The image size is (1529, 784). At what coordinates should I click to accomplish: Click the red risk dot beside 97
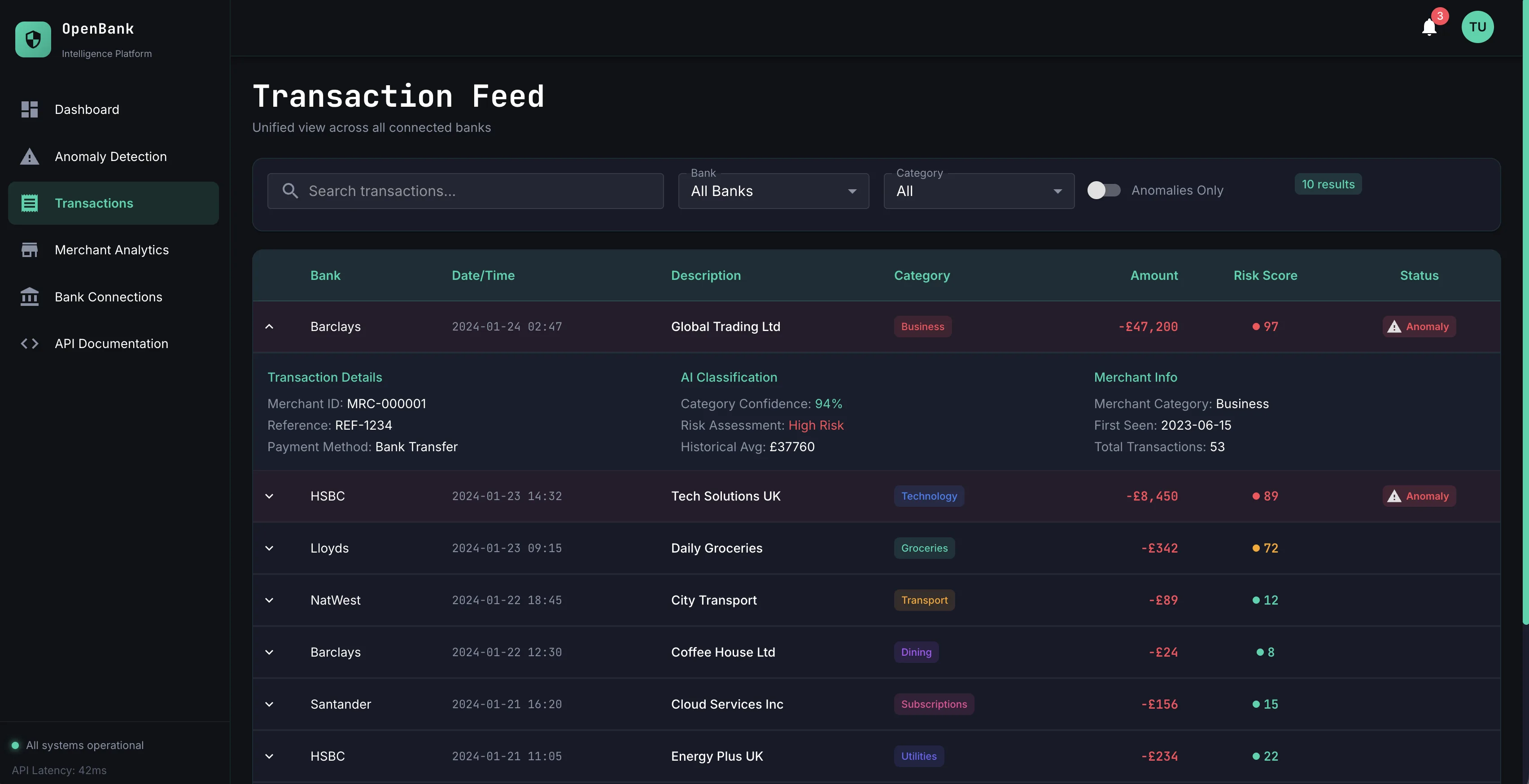pos(1256,327)
